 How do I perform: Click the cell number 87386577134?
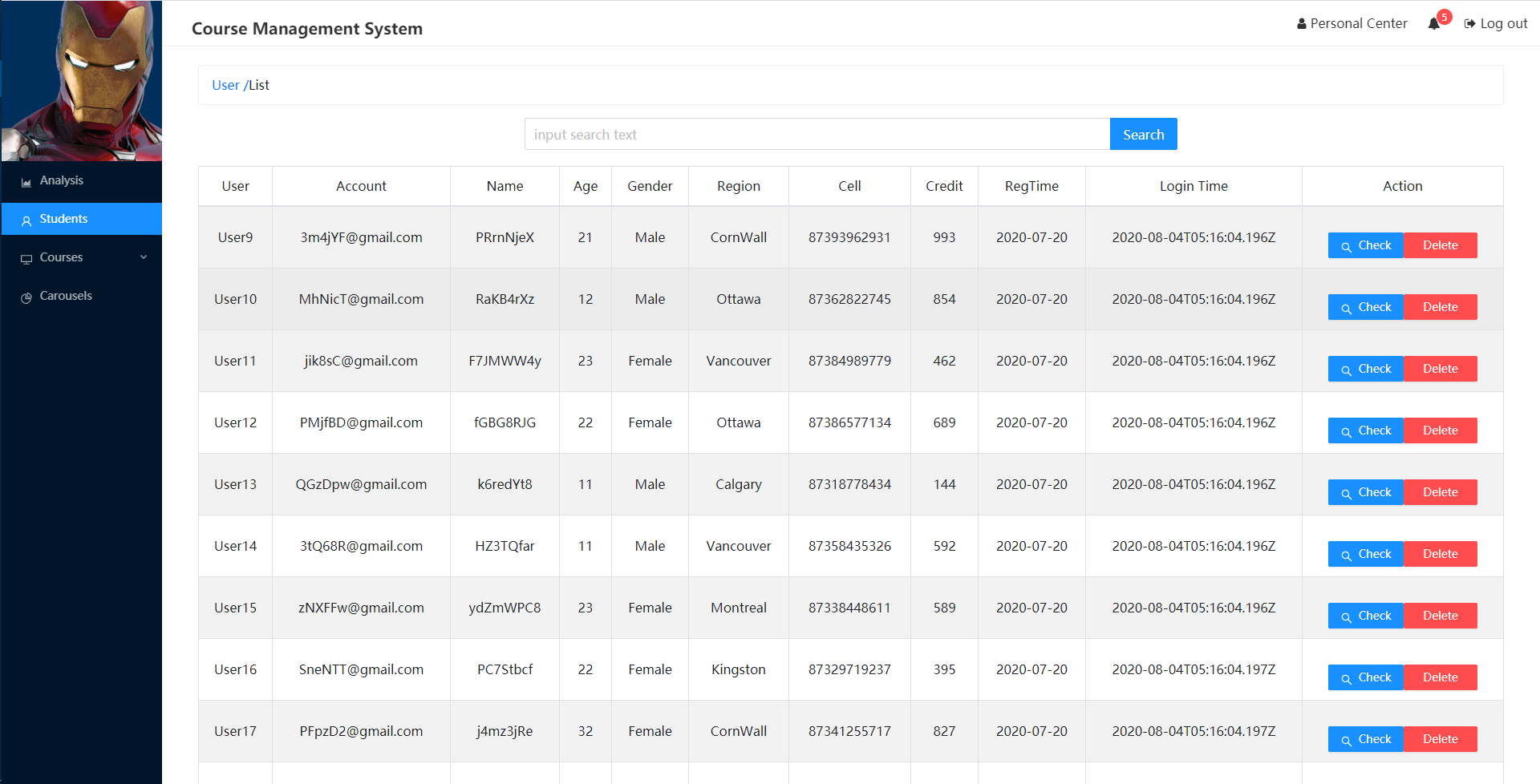pyautogui.click(x=849, y=422)
